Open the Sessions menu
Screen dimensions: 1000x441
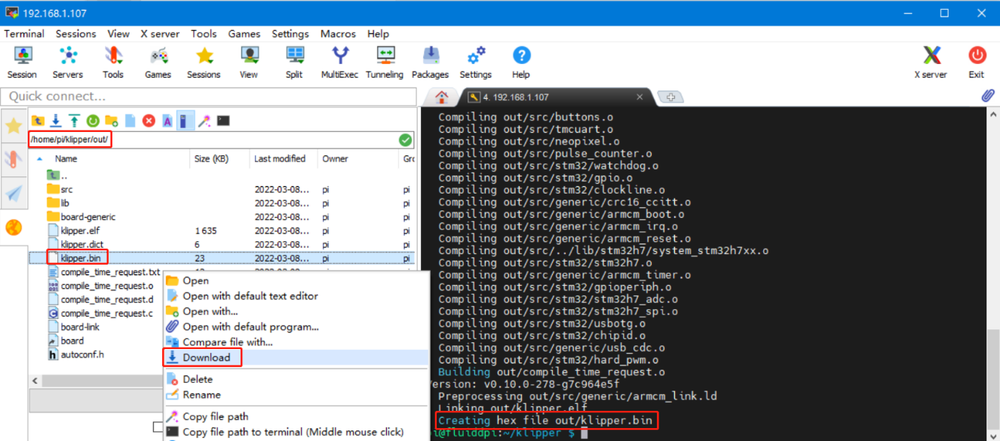[x=75, y=33]
